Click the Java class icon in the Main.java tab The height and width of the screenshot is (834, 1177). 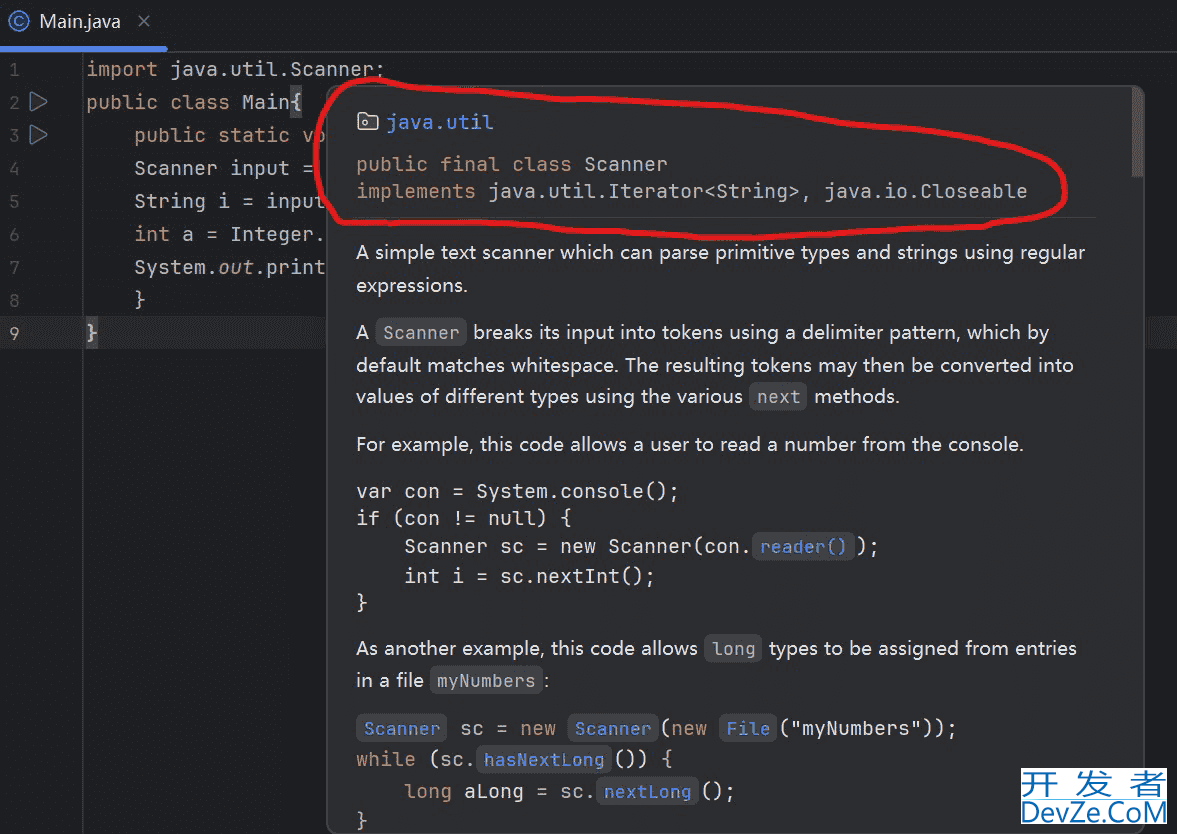tap(18, 21)
